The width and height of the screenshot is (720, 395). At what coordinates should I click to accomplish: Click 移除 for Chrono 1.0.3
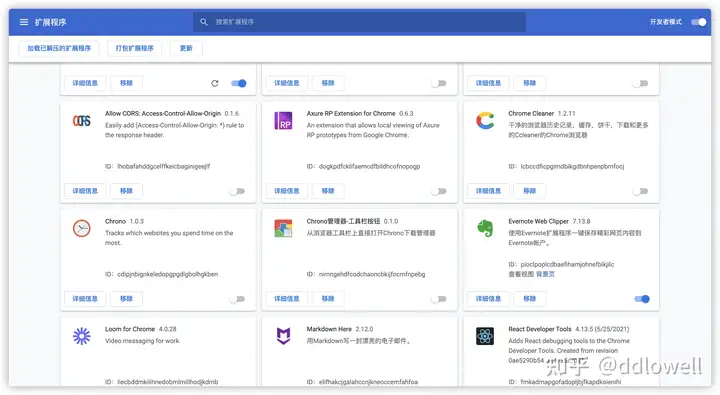tap(126, 299)
